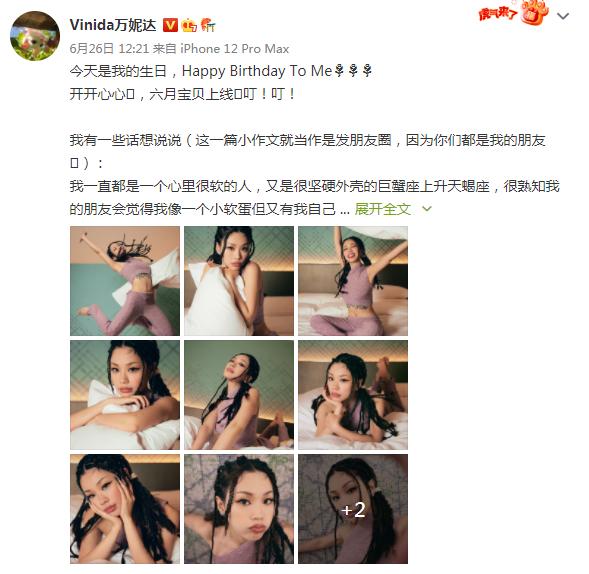Open close-up photo resting on pillow
Screen dimensions: 589x574
coord(125,395)
